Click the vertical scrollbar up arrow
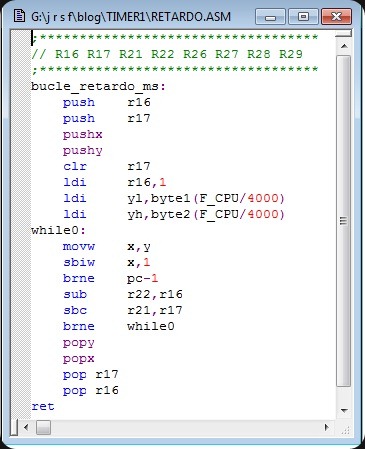The width and height of the screenshot is (365, 449). coord(344,46)
